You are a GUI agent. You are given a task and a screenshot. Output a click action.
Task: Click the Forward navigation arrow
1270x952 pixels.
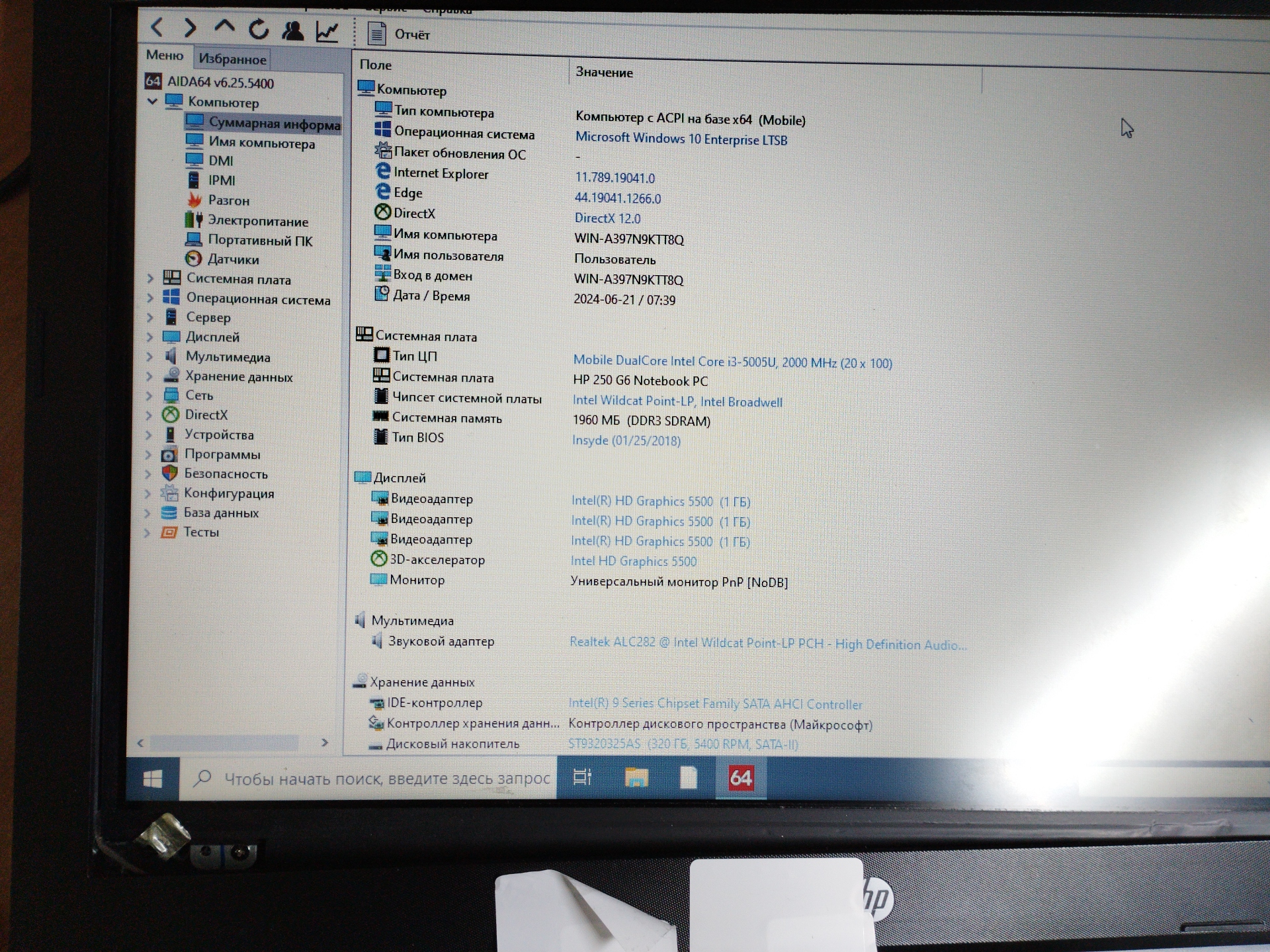190,28
